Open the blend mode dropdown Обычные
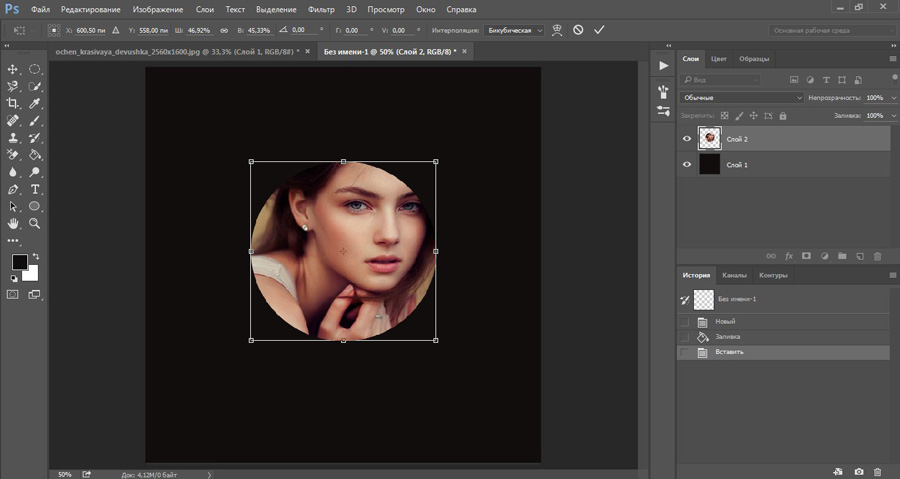The height and width of the screenshot is (479, 900). point(741,98)
